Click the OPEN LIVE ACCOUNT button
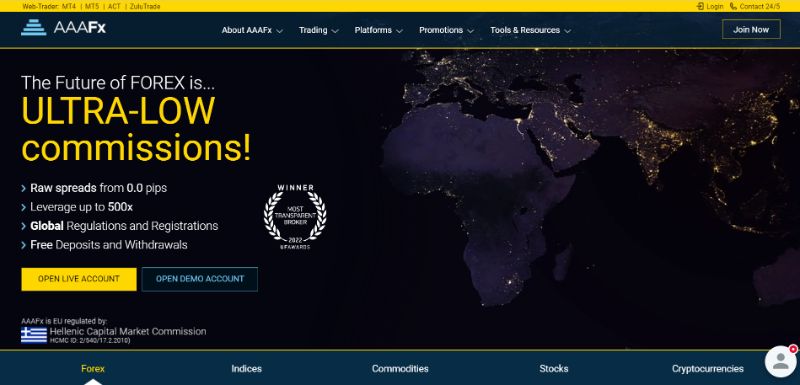Screen dimensions: 800x385 [x=79, y=279]
